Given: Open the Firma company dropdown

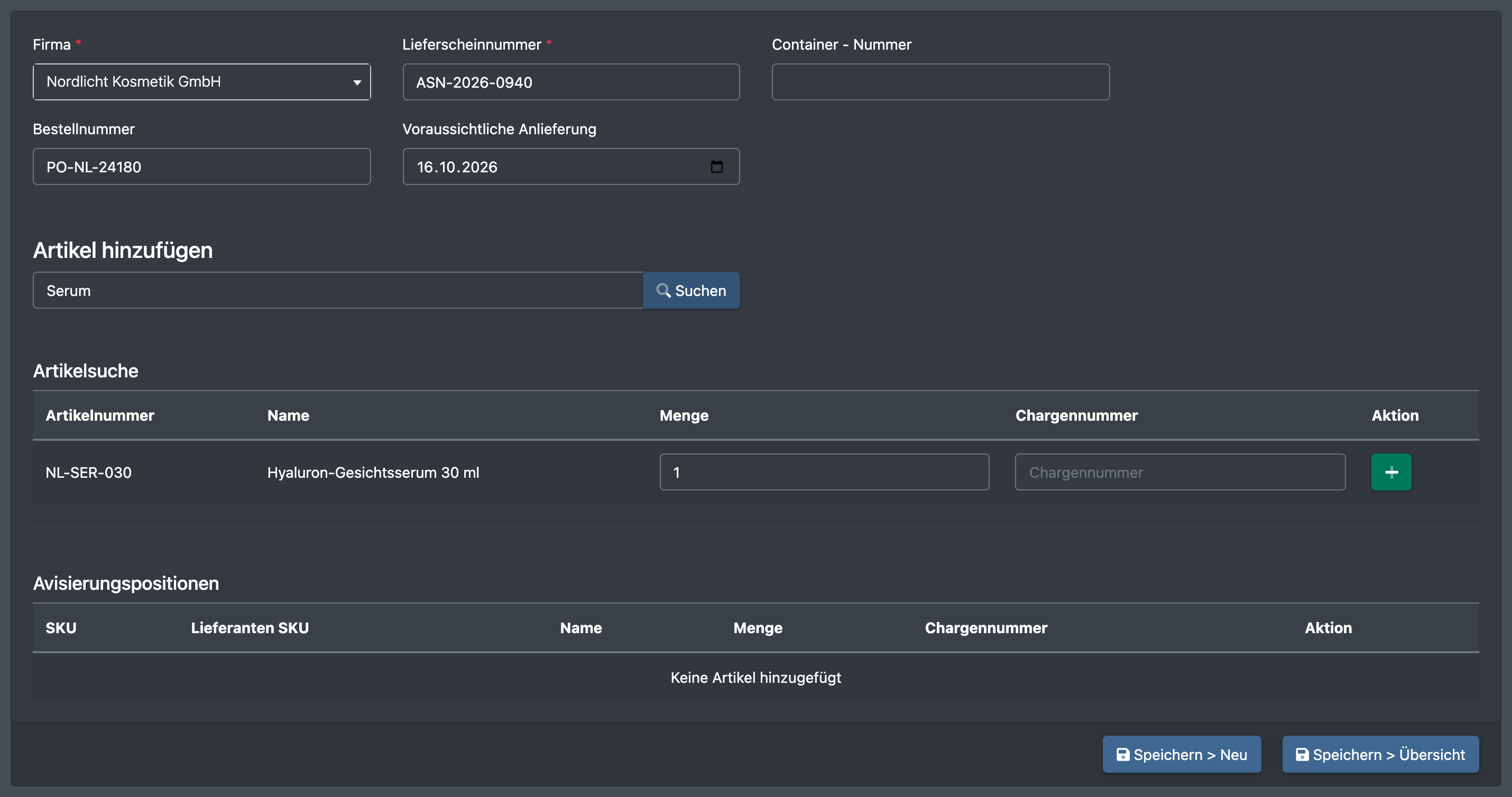Looking at the screenshot, I should click(201, 81).
